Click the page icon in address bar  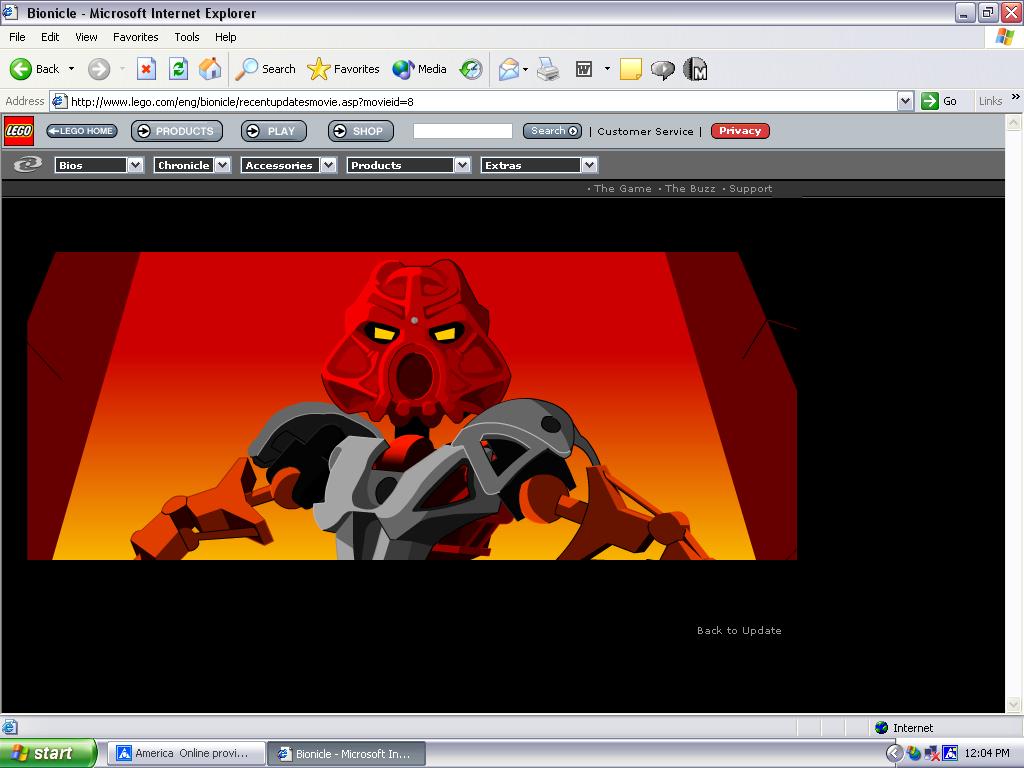tap(59, 101)
